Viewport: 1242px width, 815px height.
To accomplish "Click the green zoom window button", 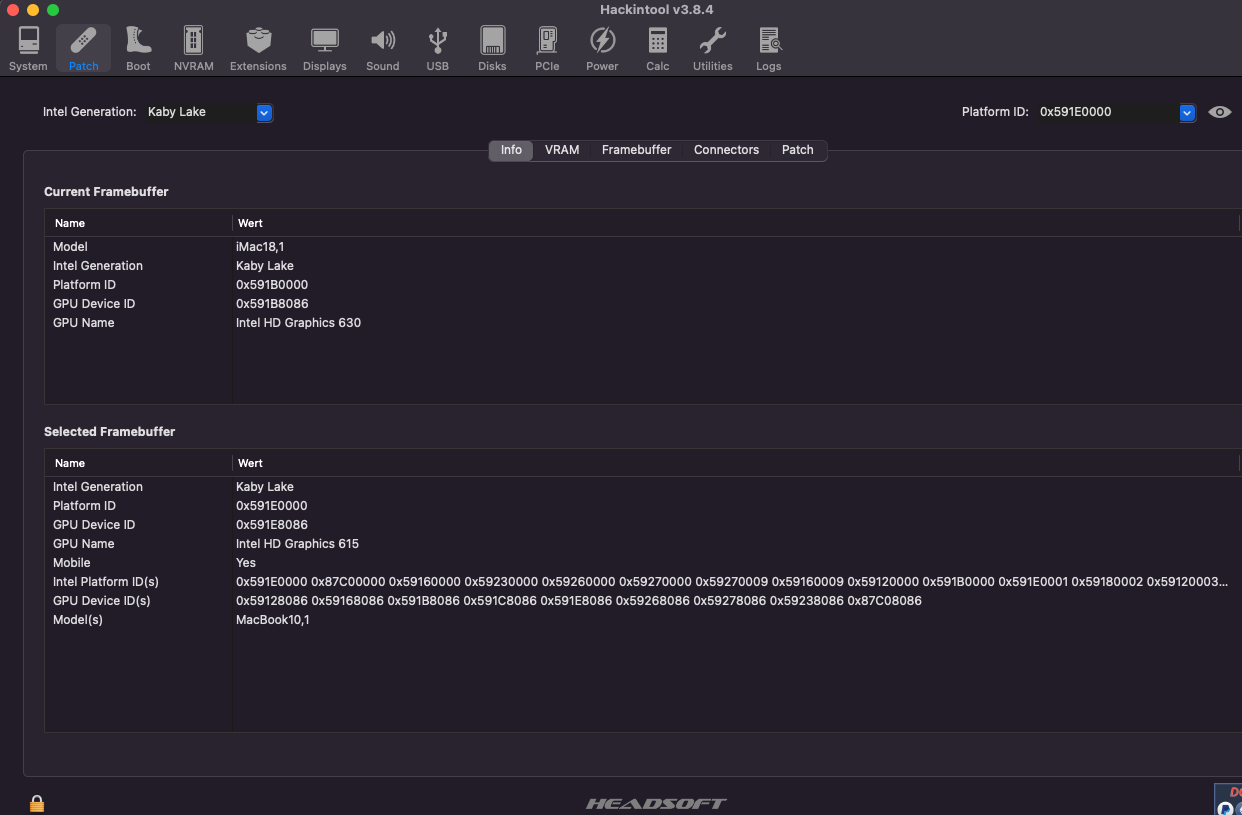I will [x=53, y=10].
